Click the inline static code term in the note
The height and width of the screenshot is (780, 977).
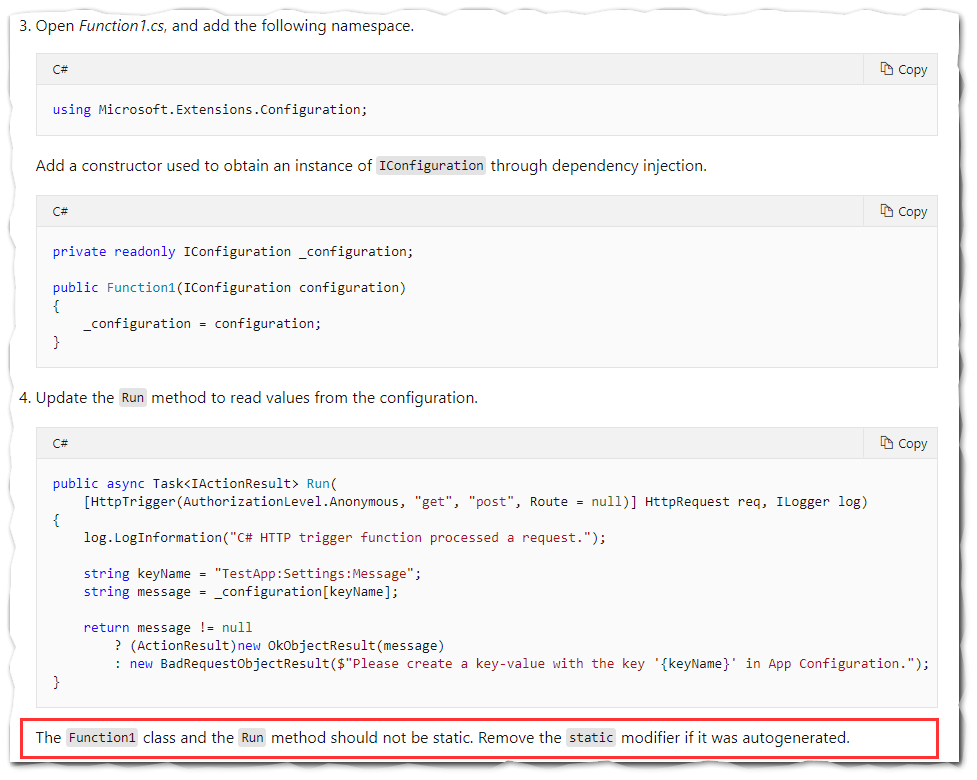(x=591, y=738)
